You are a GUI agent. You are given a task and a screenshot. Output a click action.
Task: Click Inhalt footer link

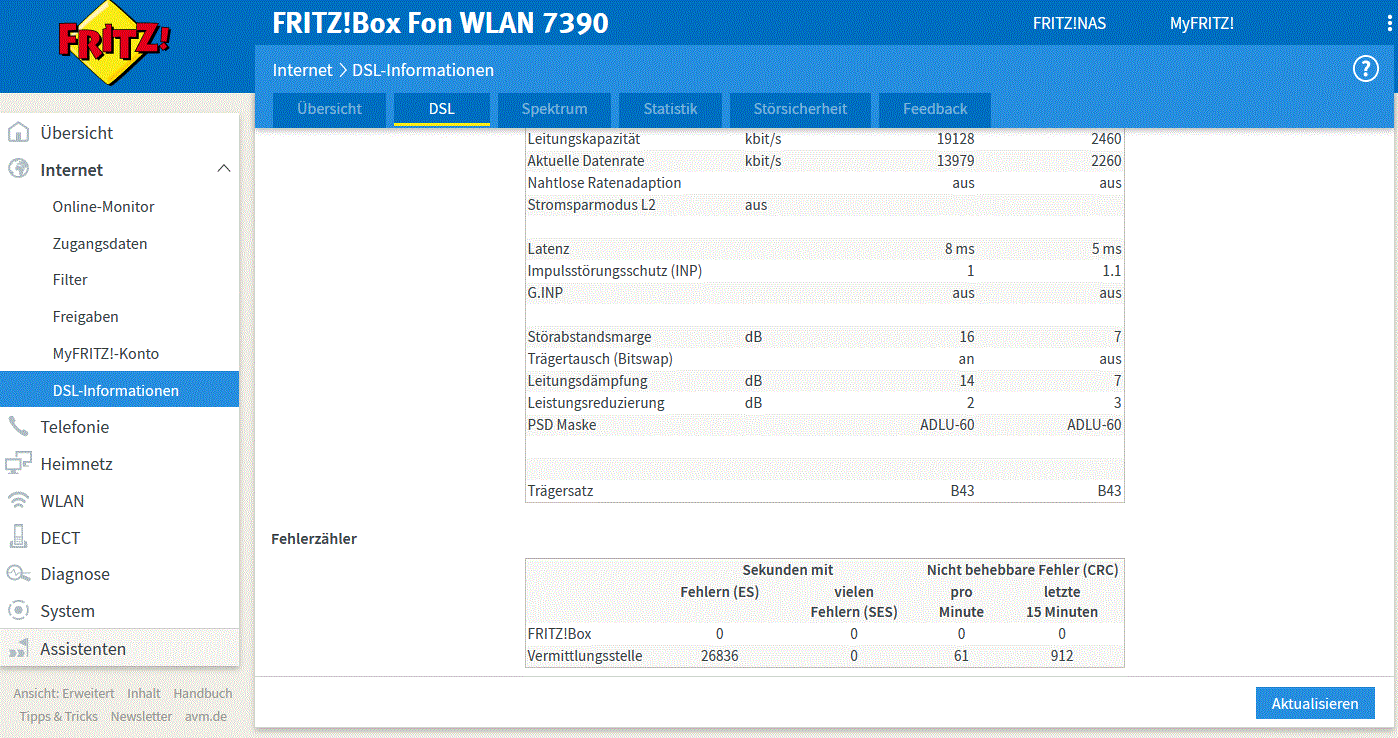144,693
